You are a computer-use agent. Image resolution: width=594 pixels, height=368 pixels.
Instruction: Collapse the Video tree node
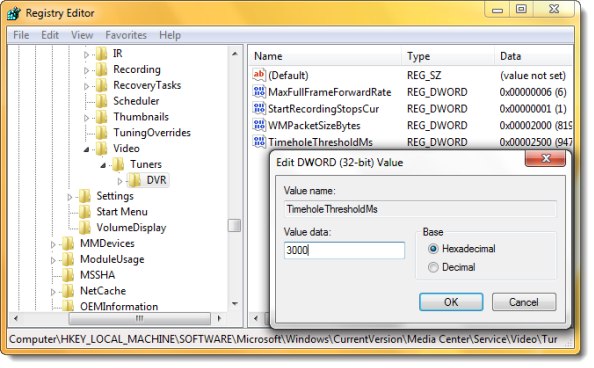point(86,149)
